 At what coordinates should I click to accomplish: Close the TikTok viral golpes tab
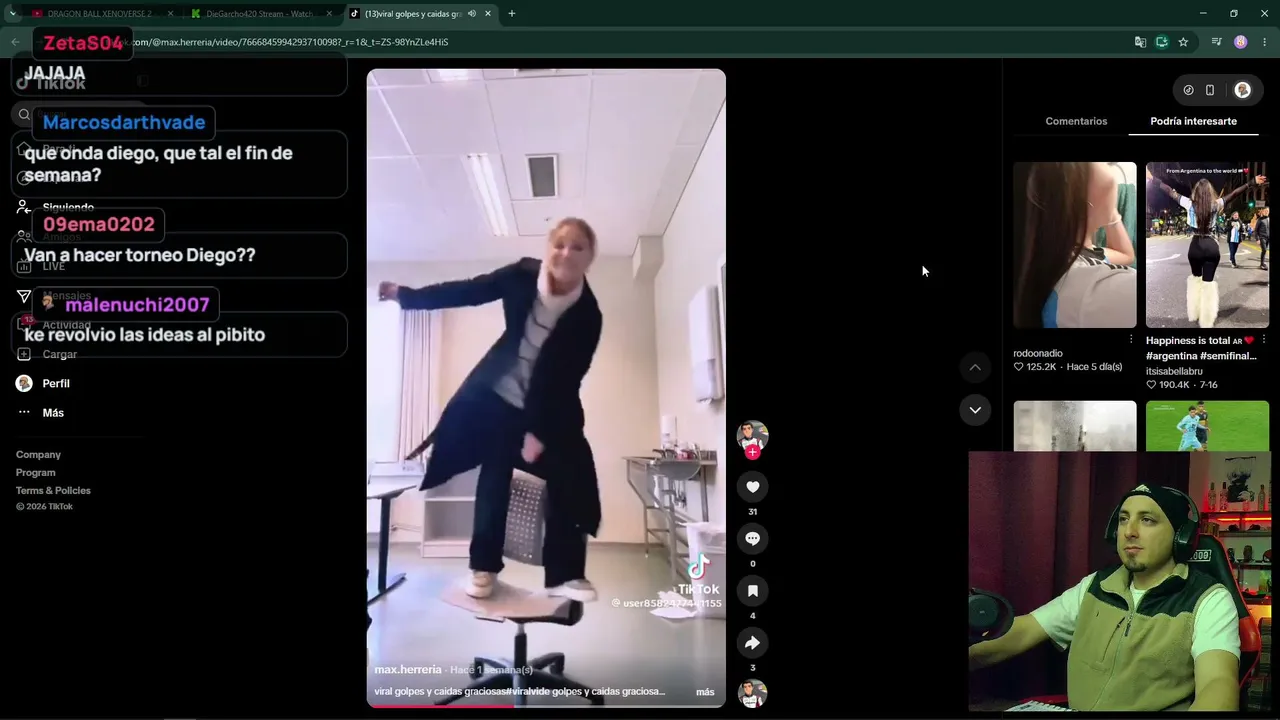click(488, 14)
